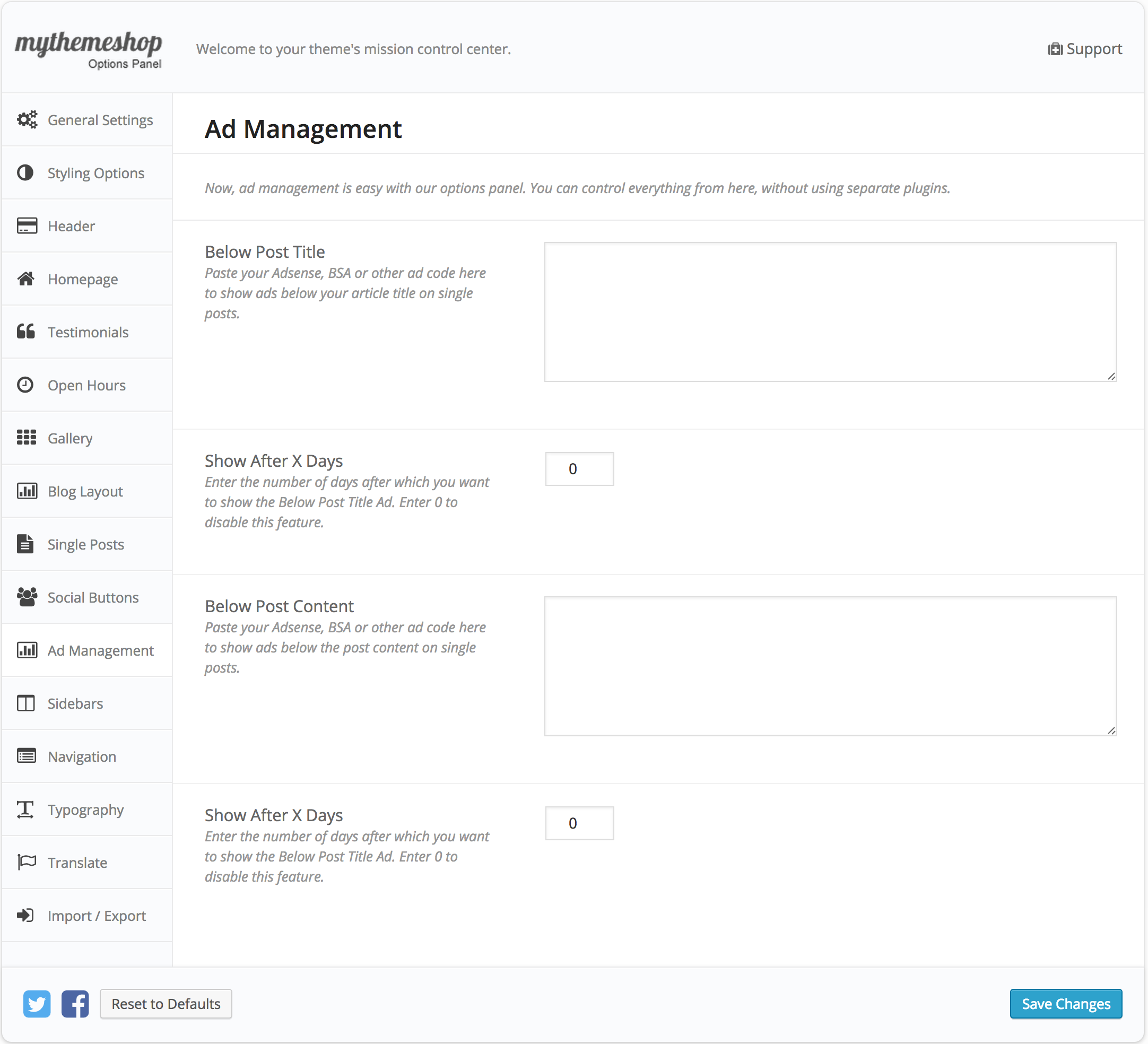Click the Styling Options contrast icon

tap(25, 172)
